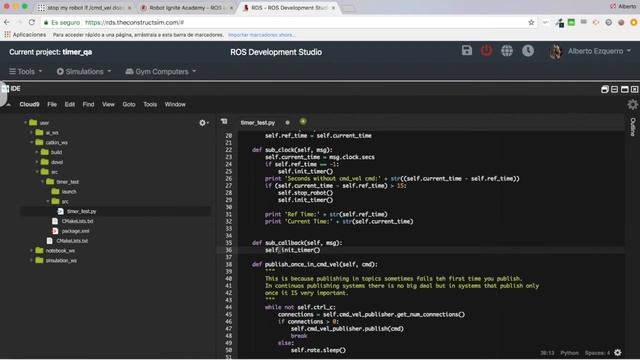Expand the notebook_ws folder

(31, 250)
